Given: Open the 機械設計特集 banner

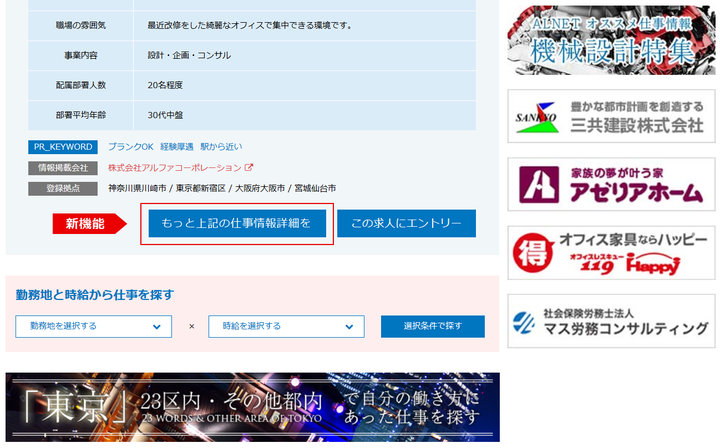Looking at the screenshot, I should click(x=611, y=40).
